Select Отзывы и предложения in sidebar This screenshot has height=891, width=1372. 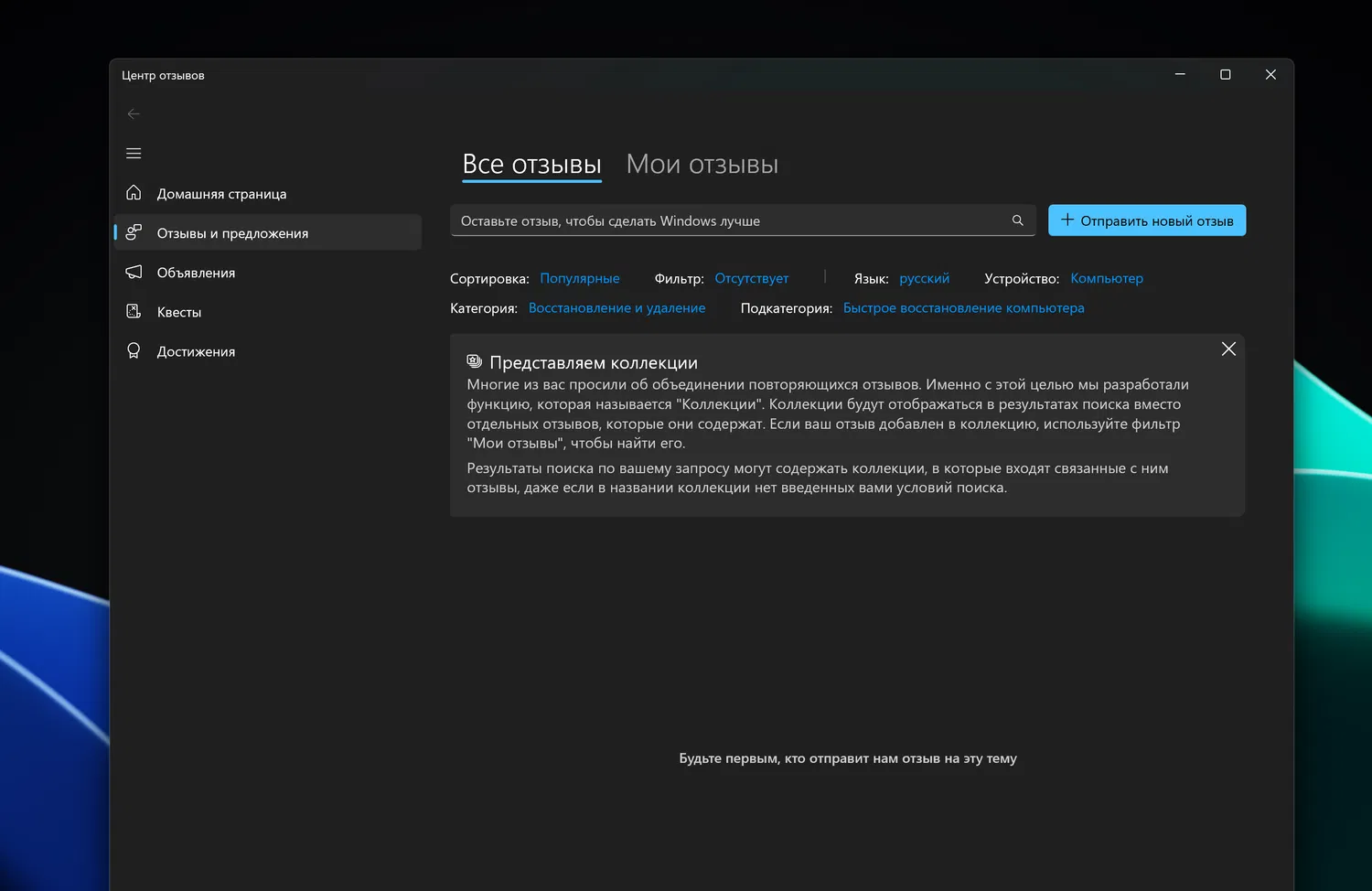coord(268,232)
